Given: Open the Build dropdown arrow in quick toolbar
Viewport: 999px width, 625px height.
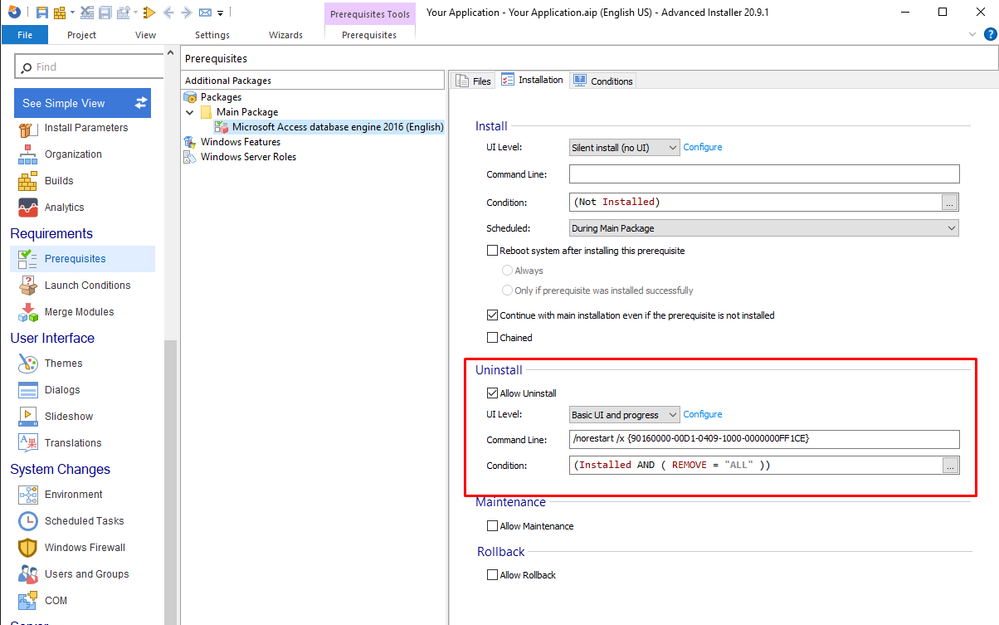Looking at the screenshot, I should (72, 12).
